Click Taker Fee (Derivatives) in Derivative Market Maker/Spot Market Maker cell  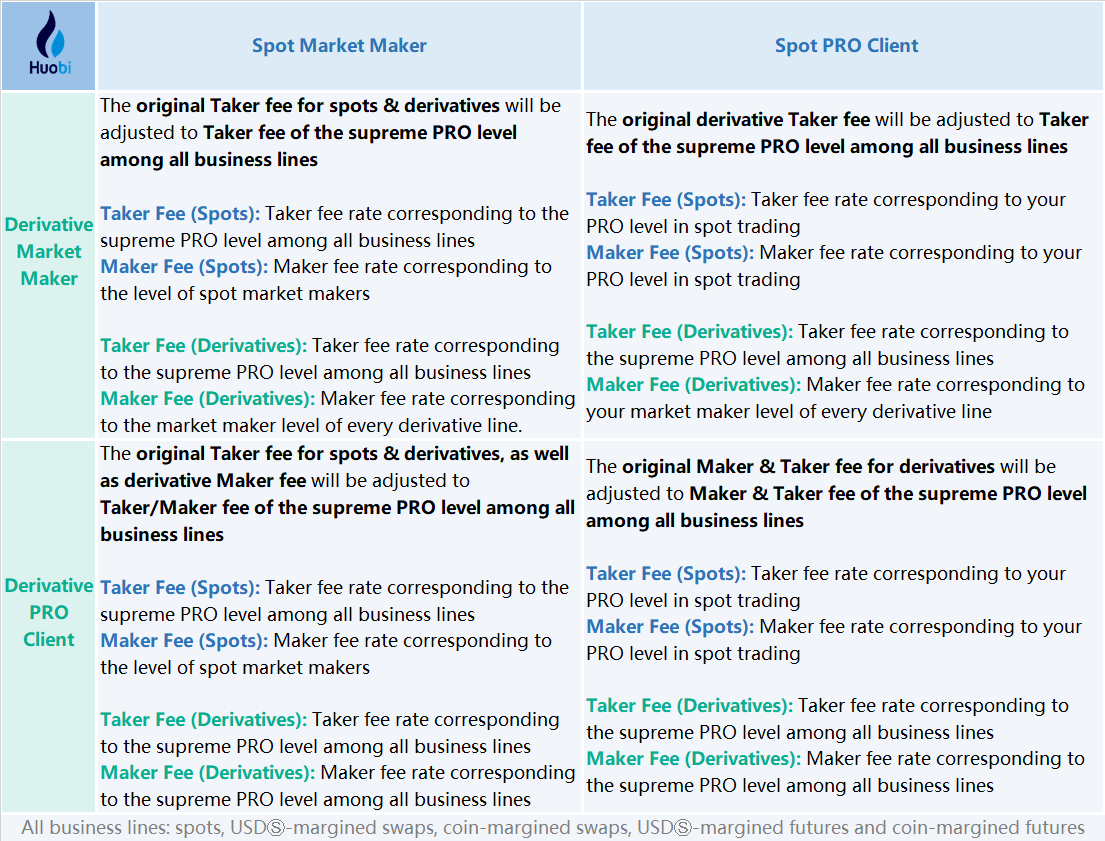pos(203,346)
